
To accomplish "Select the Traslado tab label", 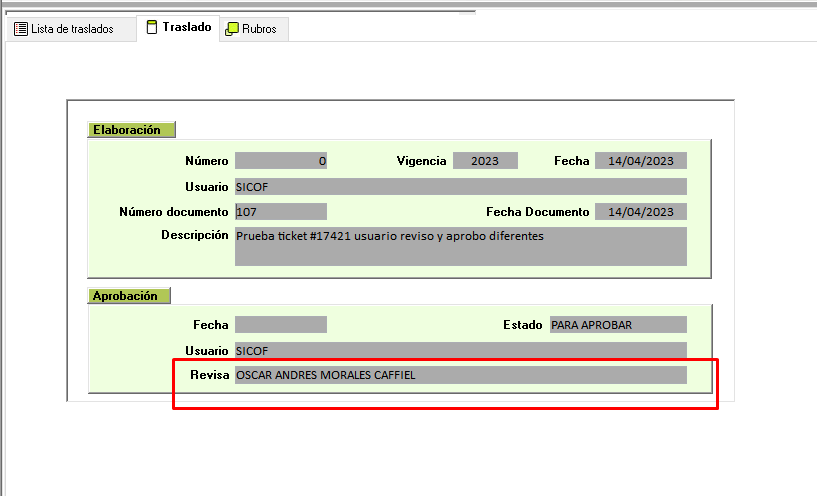I will pyautogui.click(x=187, y=27).
